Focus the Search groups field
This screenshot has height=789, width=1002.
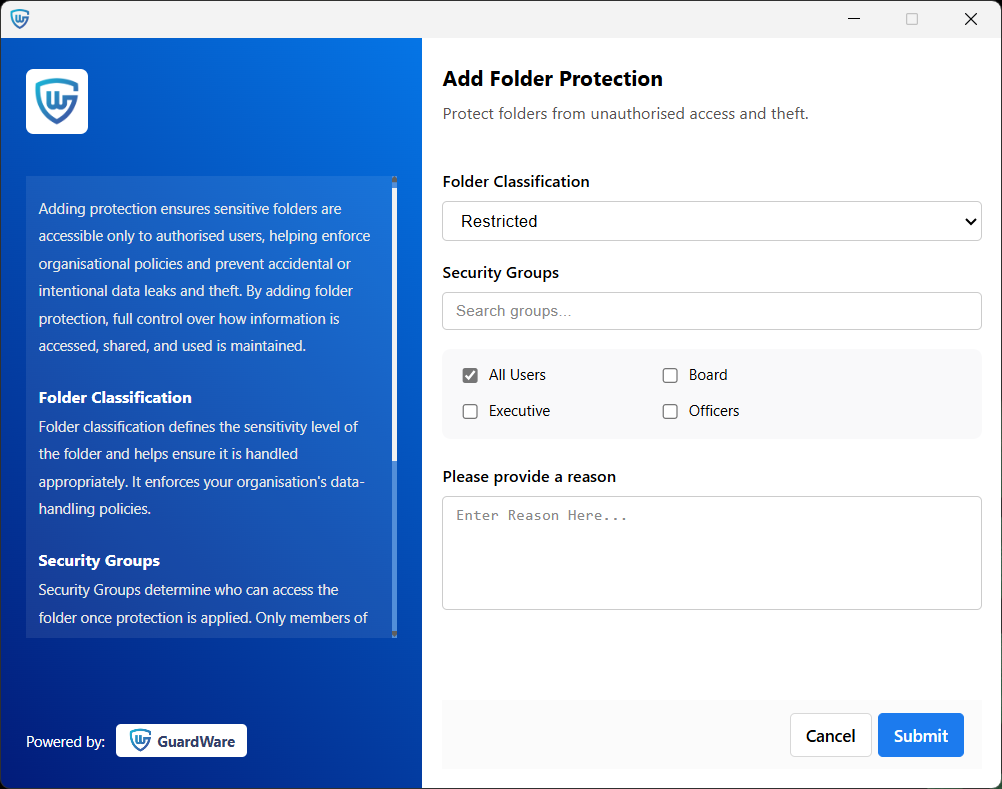(711, 311)
